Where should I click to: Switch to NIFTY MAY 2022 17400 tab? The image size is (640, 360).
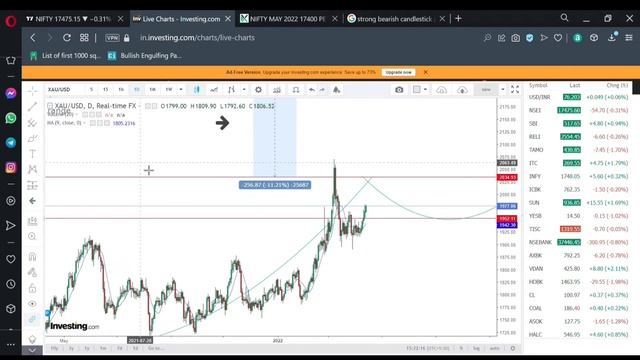288,19
